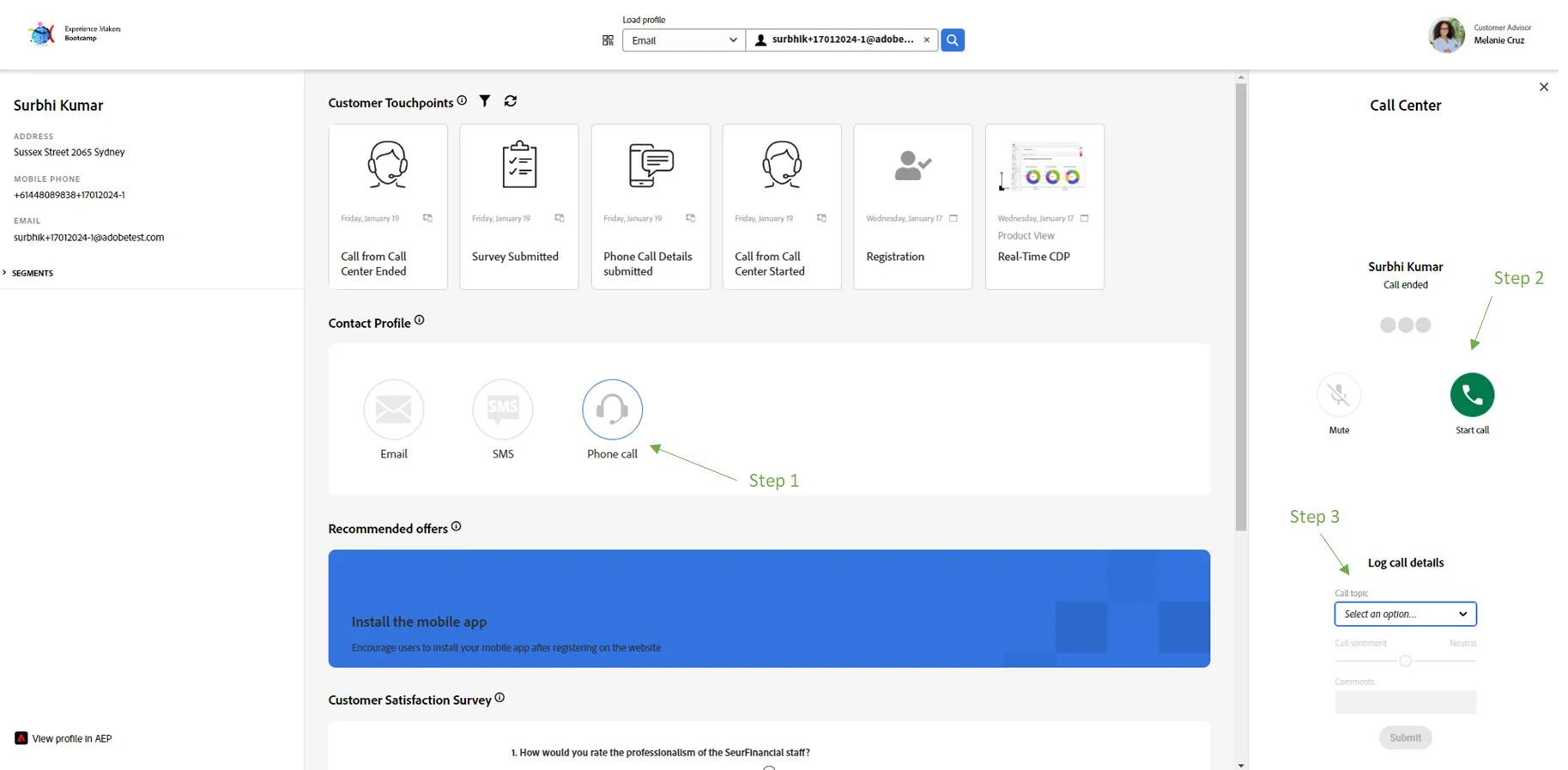The image size is (1568, 770).
Task: Open the Phone Call Details submitted card
Action: point(651,207)
